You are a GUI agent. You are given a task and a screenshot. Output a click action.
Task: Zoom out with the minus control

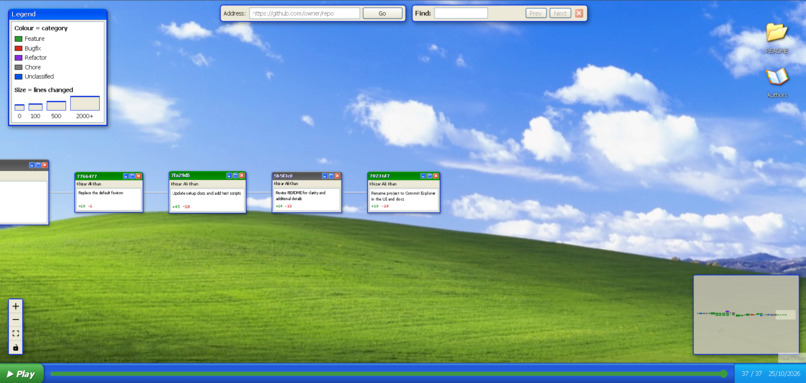point(15,320)
